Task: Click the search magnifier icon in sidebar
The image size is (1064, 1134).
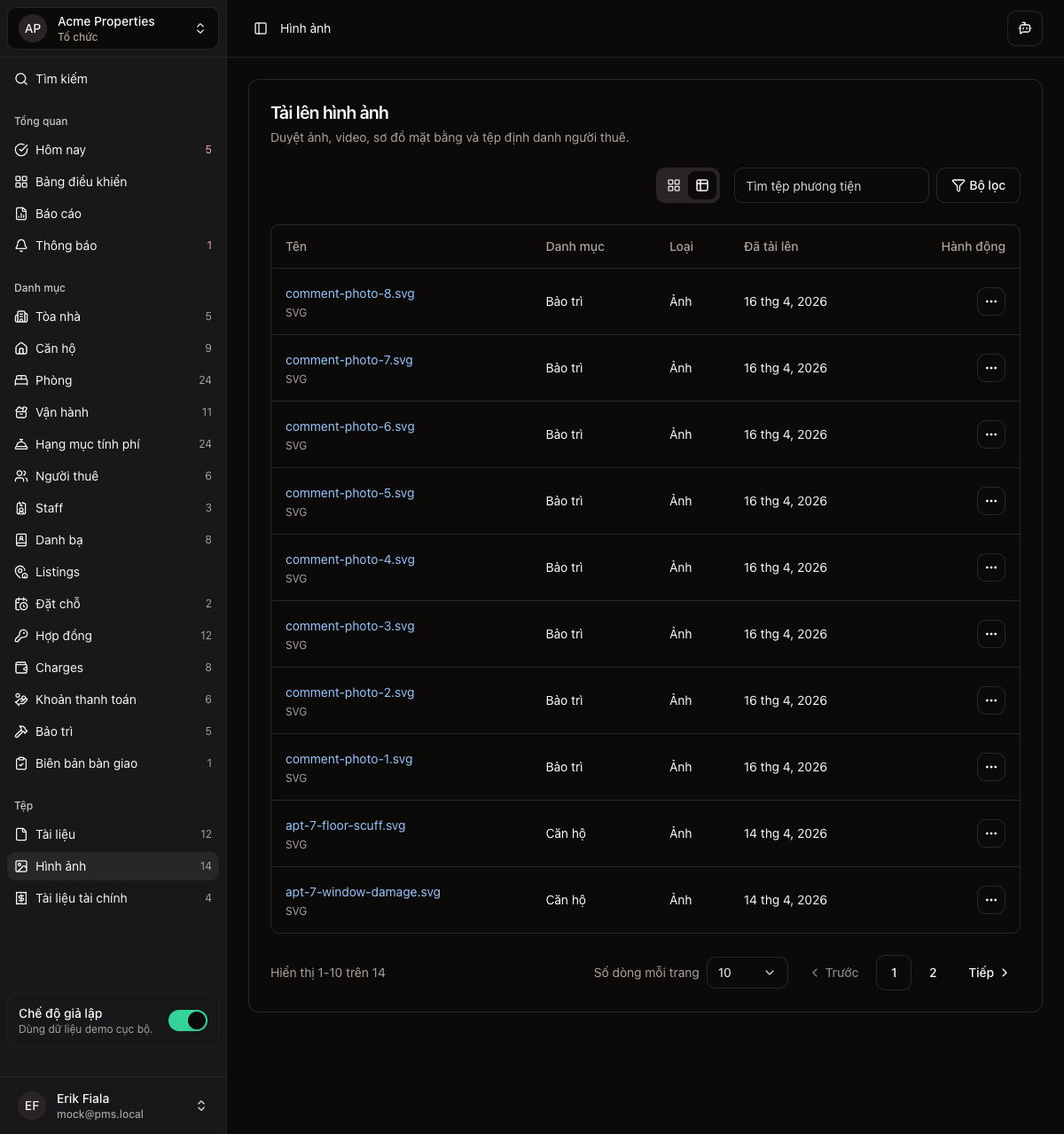Action: (x=21, y=79)
